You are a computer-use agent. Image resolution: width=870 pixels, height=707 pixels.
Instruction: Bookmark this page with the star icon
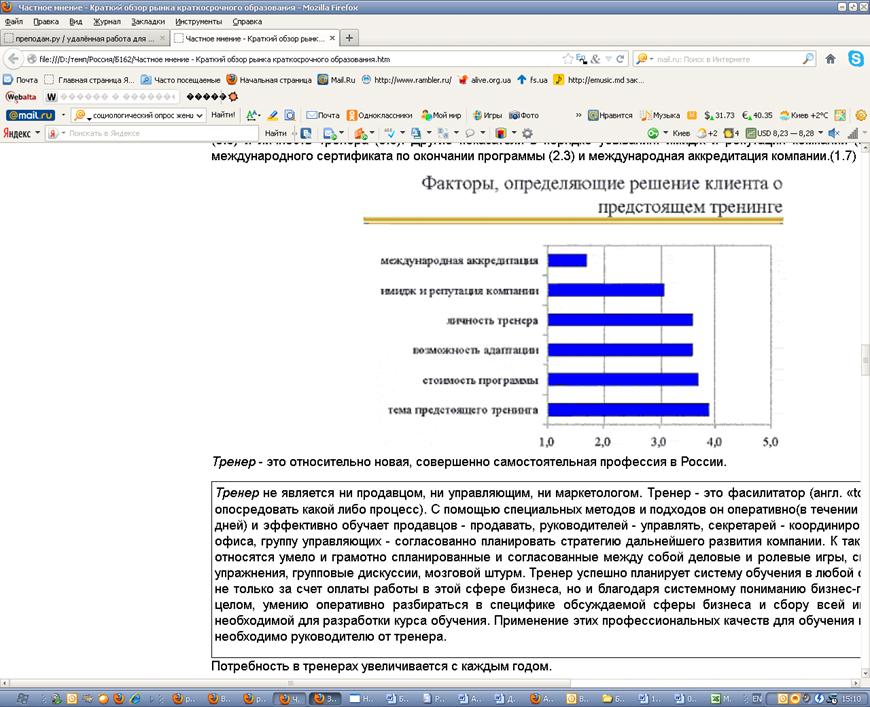point(568,59)
